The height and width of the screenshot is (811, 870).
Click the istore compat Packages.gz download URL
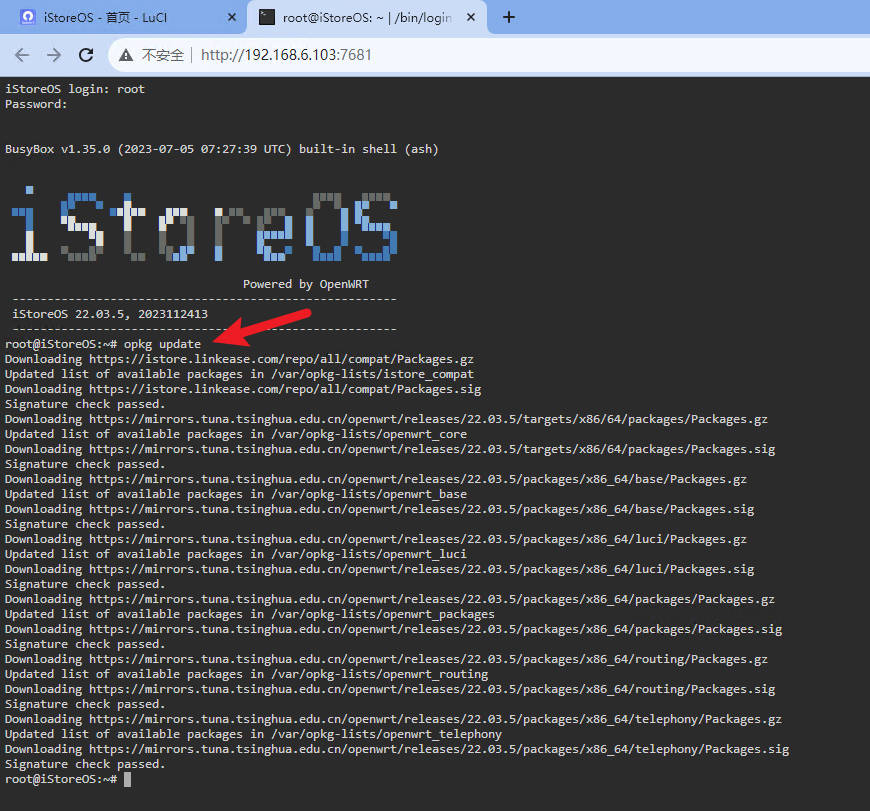point(281,359)
